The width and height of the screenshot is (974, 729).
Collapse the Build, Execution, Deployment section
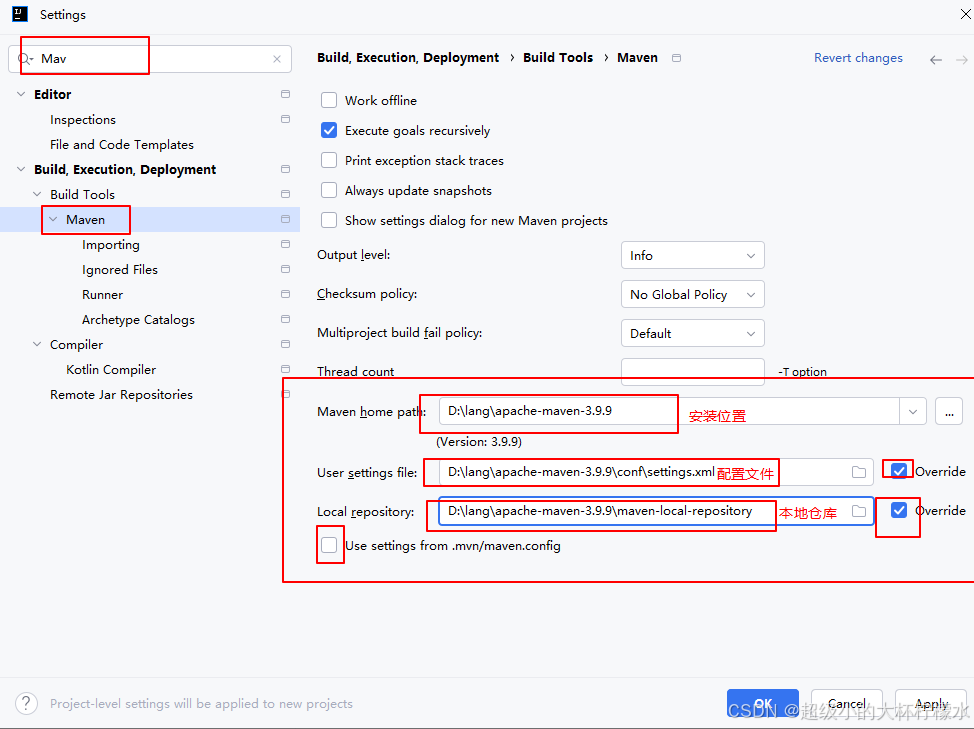[x=22, y=170]
